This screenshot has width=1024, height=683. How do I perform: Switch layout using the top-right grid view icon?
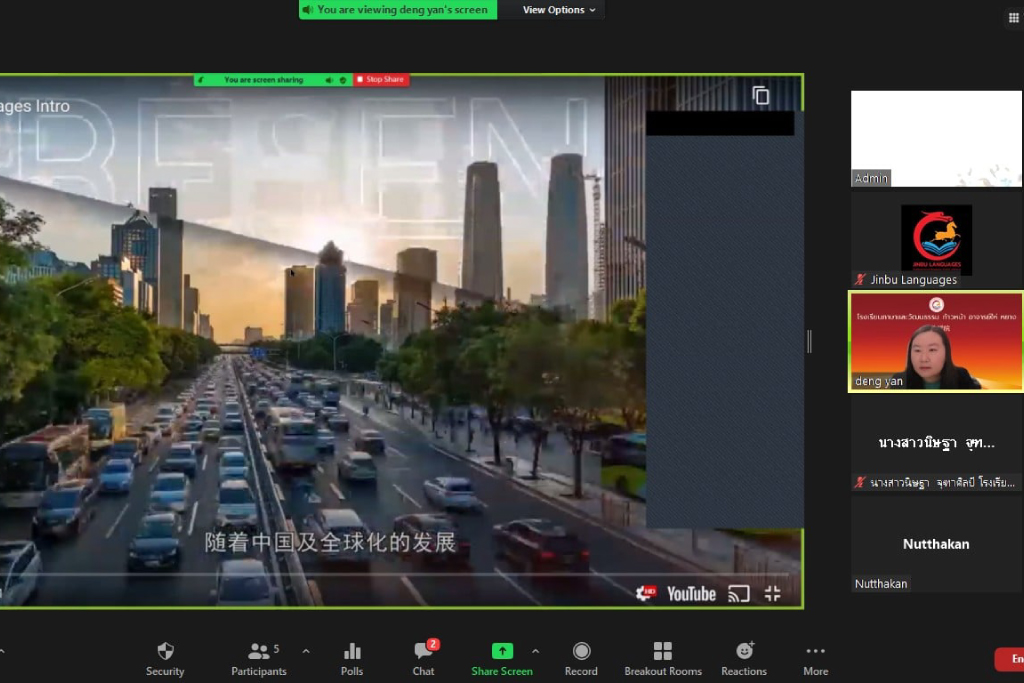tap(1014, 18)
